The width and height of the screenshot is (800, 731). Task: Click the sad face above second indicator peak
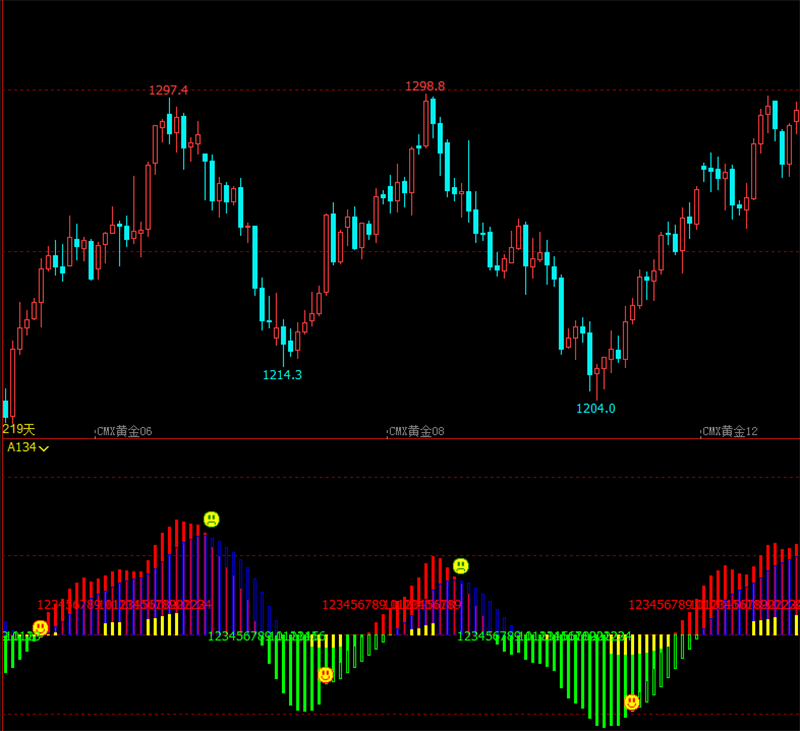461,566
